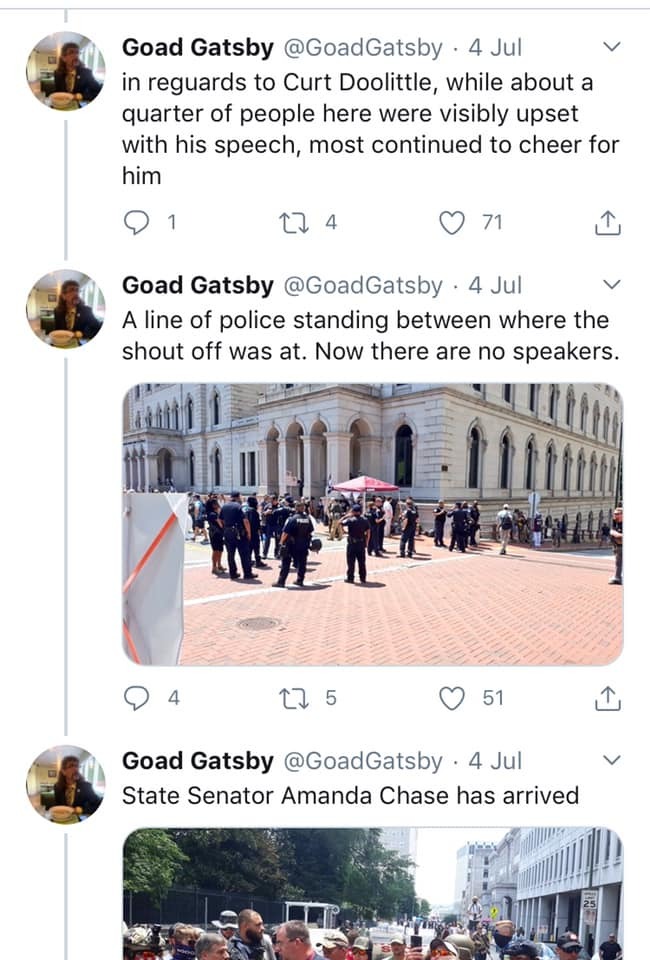The height and width of the screenshot is (960, 650).
Task: Open the 4 Jul timestamp on the Amanda Chase tweet
Action: pos(495,761)
